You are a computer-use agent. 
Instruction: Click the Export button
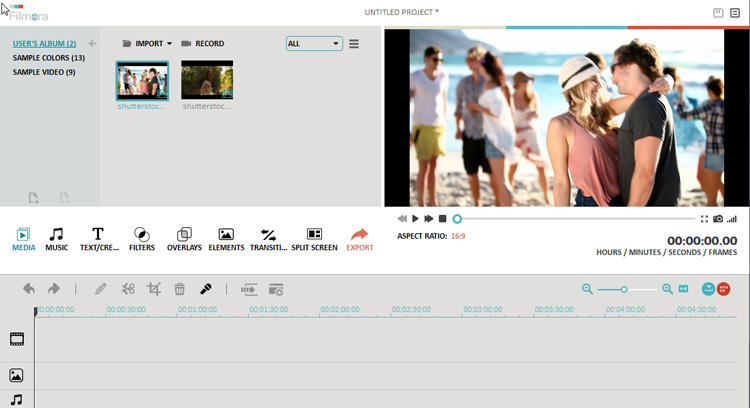pyautogui.click(x=360, y=239)
